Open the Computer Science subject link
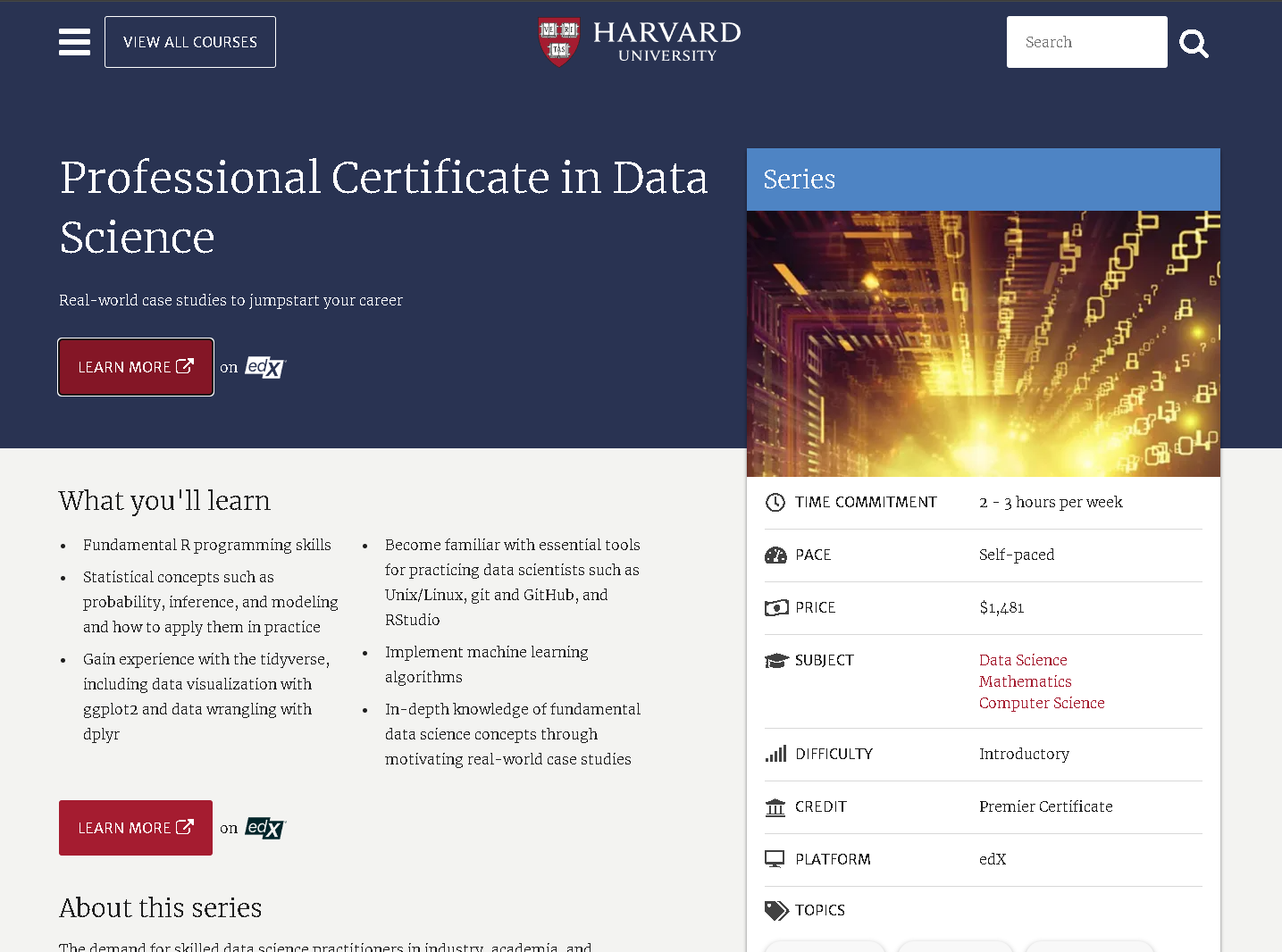The width and height of the screenshot is (1282, 952). (1042, 703)
